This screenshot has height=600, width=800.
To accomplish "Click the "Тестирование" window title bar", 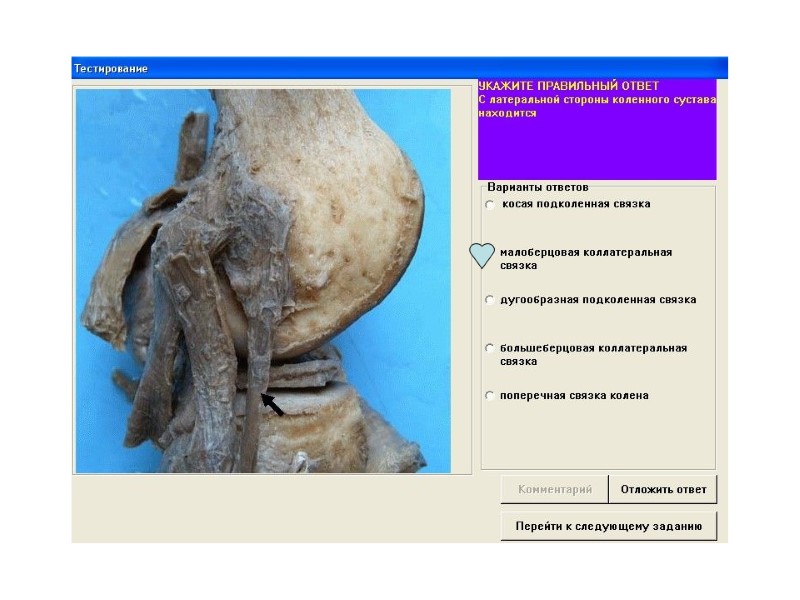I will 399,68.
